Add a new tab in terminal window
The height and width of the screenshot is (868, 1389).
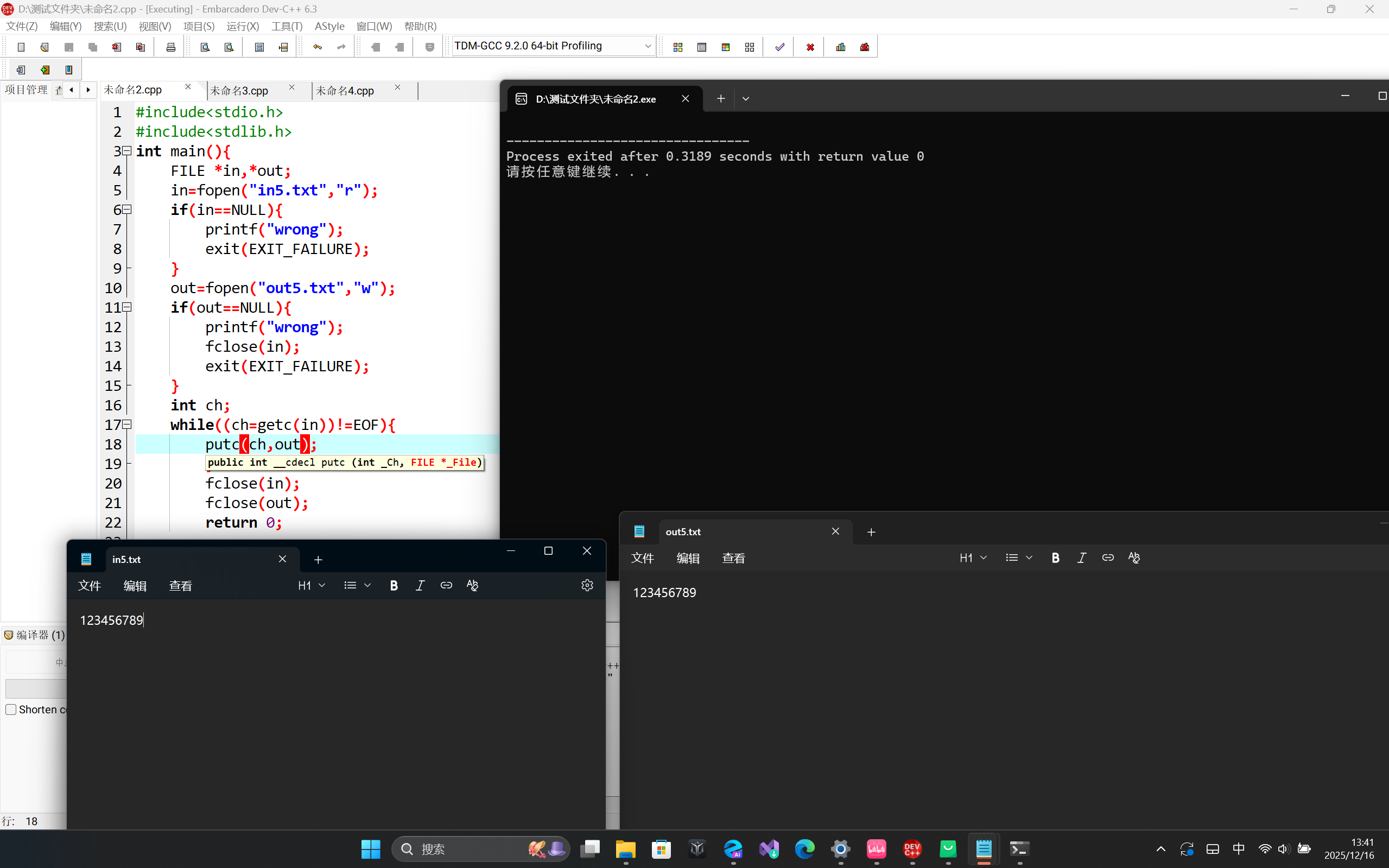[721, 99]
